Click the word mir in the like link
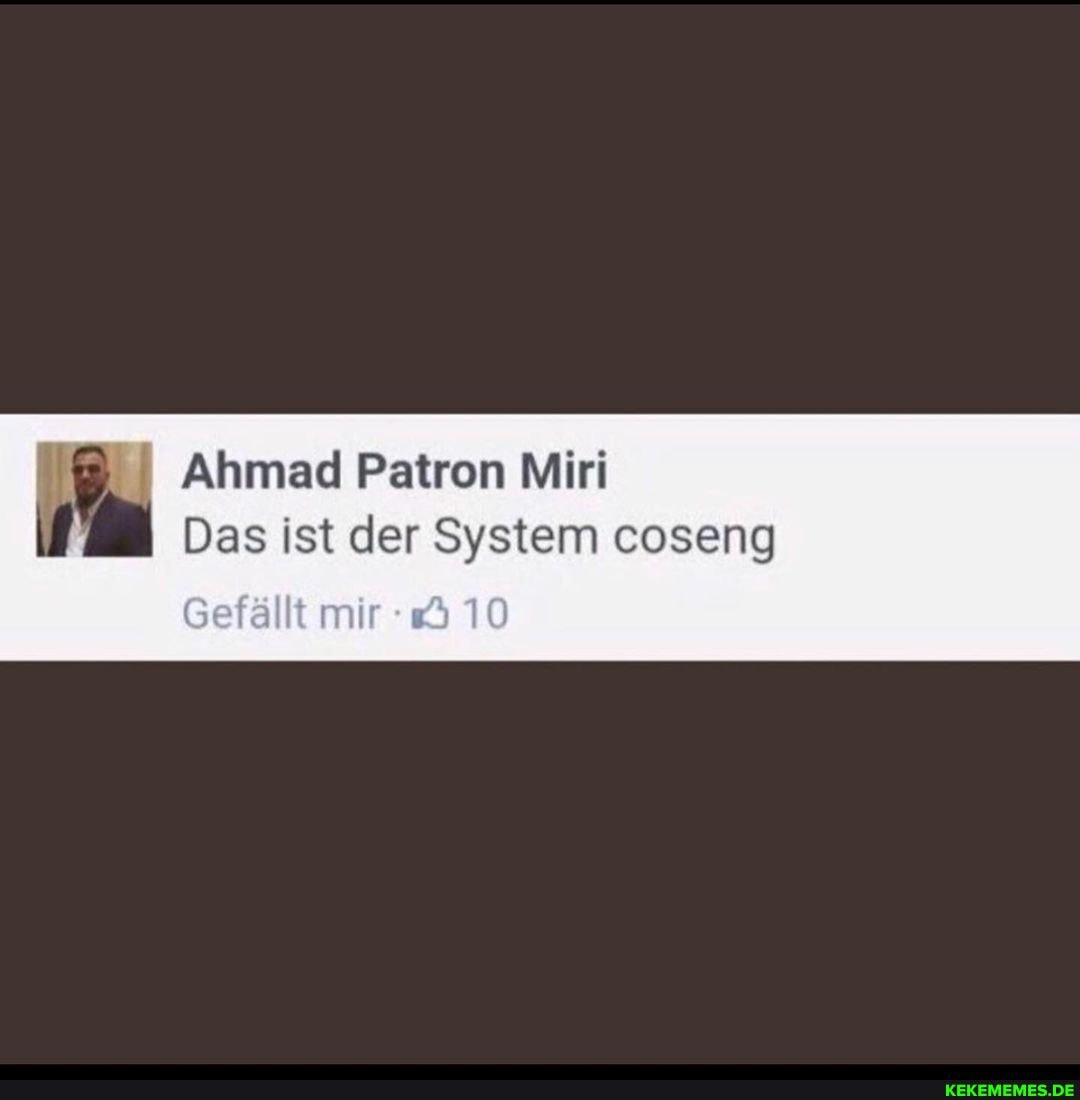Viewport: 1080px width, 1100px height. [349, 615]
